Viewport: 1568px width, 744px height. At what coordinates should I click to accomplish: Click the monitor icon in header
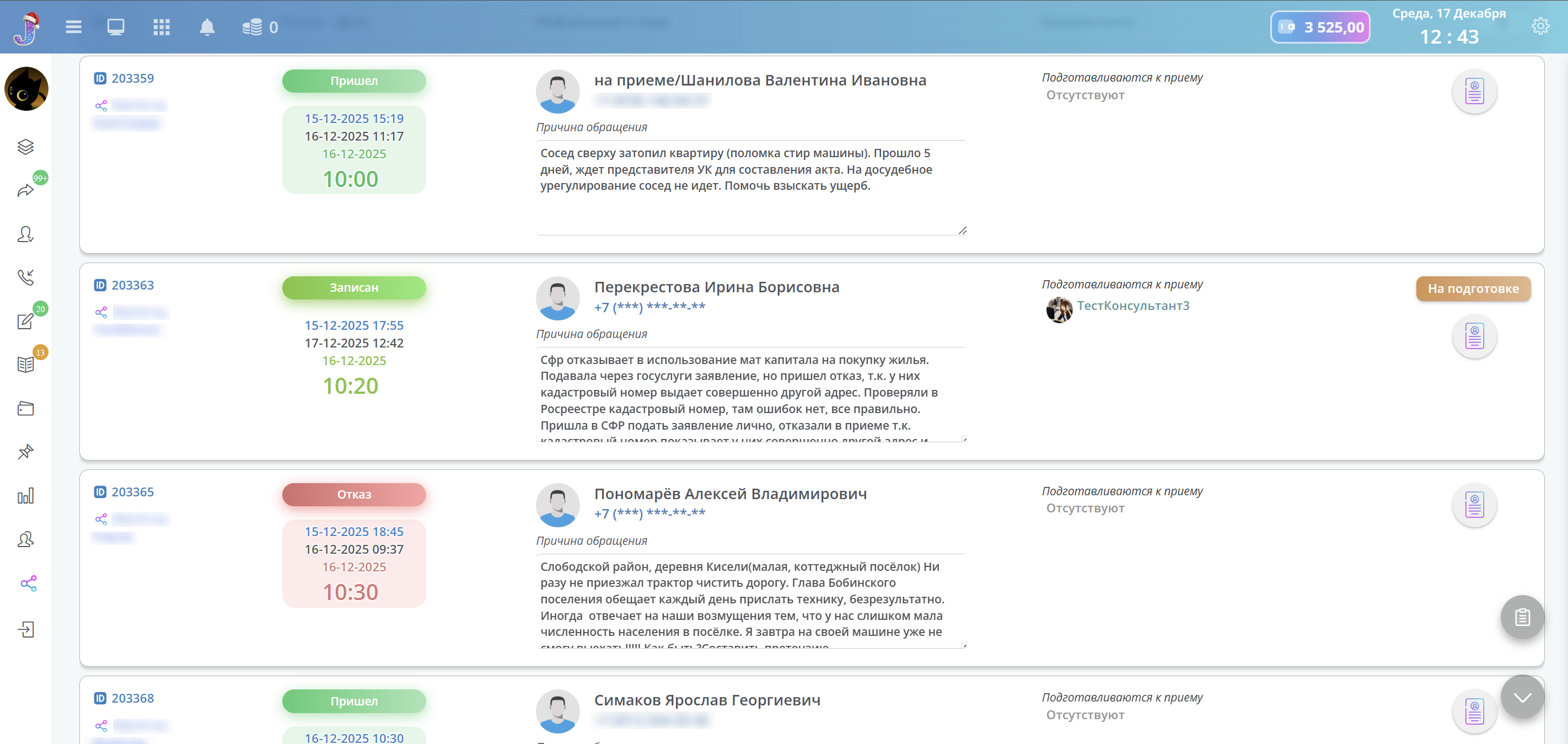[x=116, y=27]
